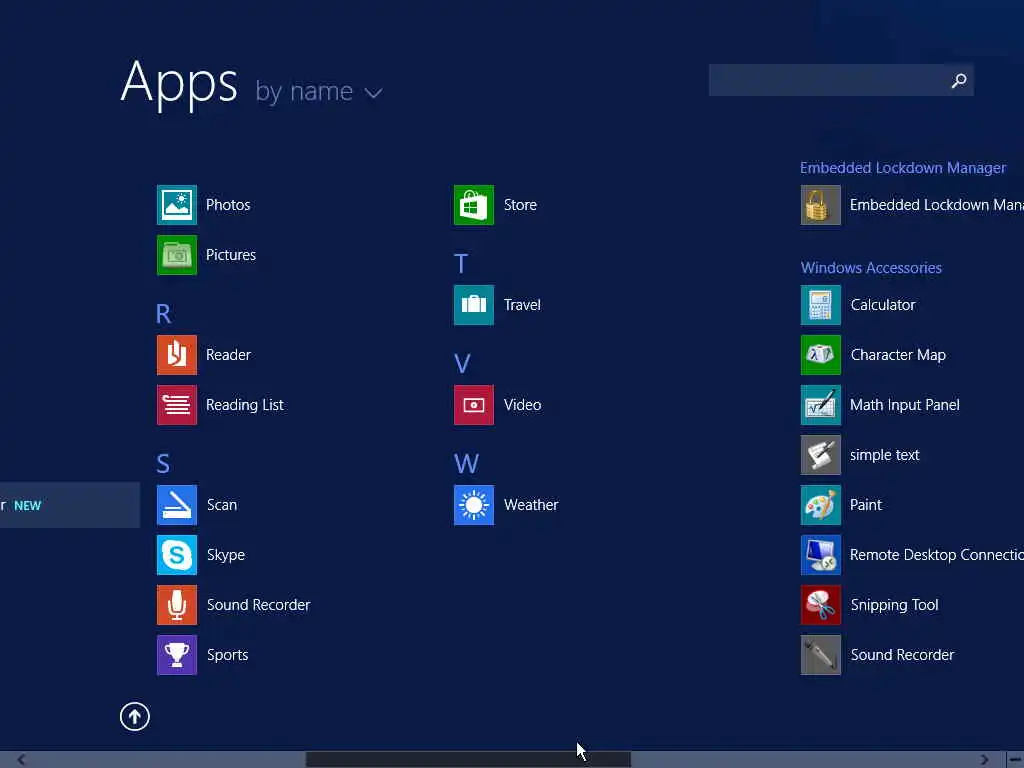Click the 'Remote Desktop Connection' label

(x=936, y=555)
